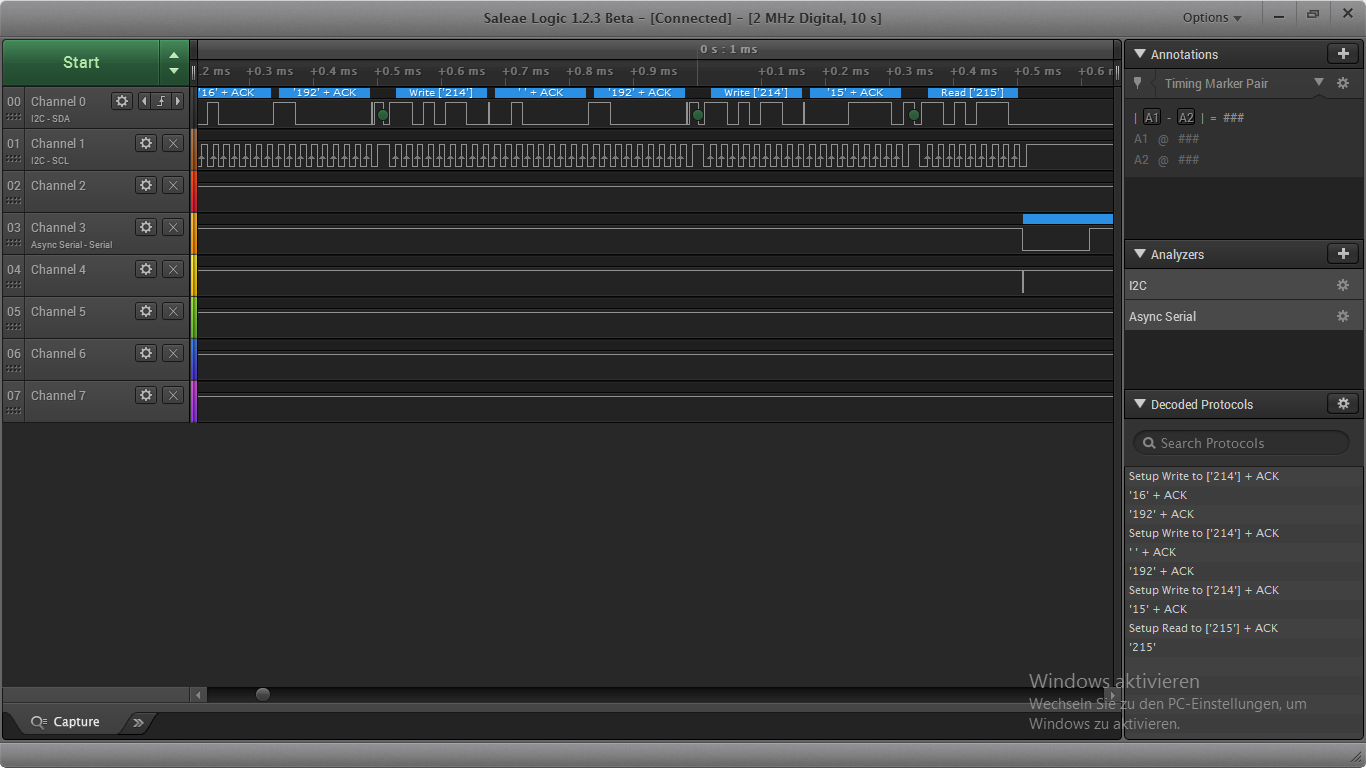Open Channel 0 settings gear

pyautogui.click(x=122, y=101)
